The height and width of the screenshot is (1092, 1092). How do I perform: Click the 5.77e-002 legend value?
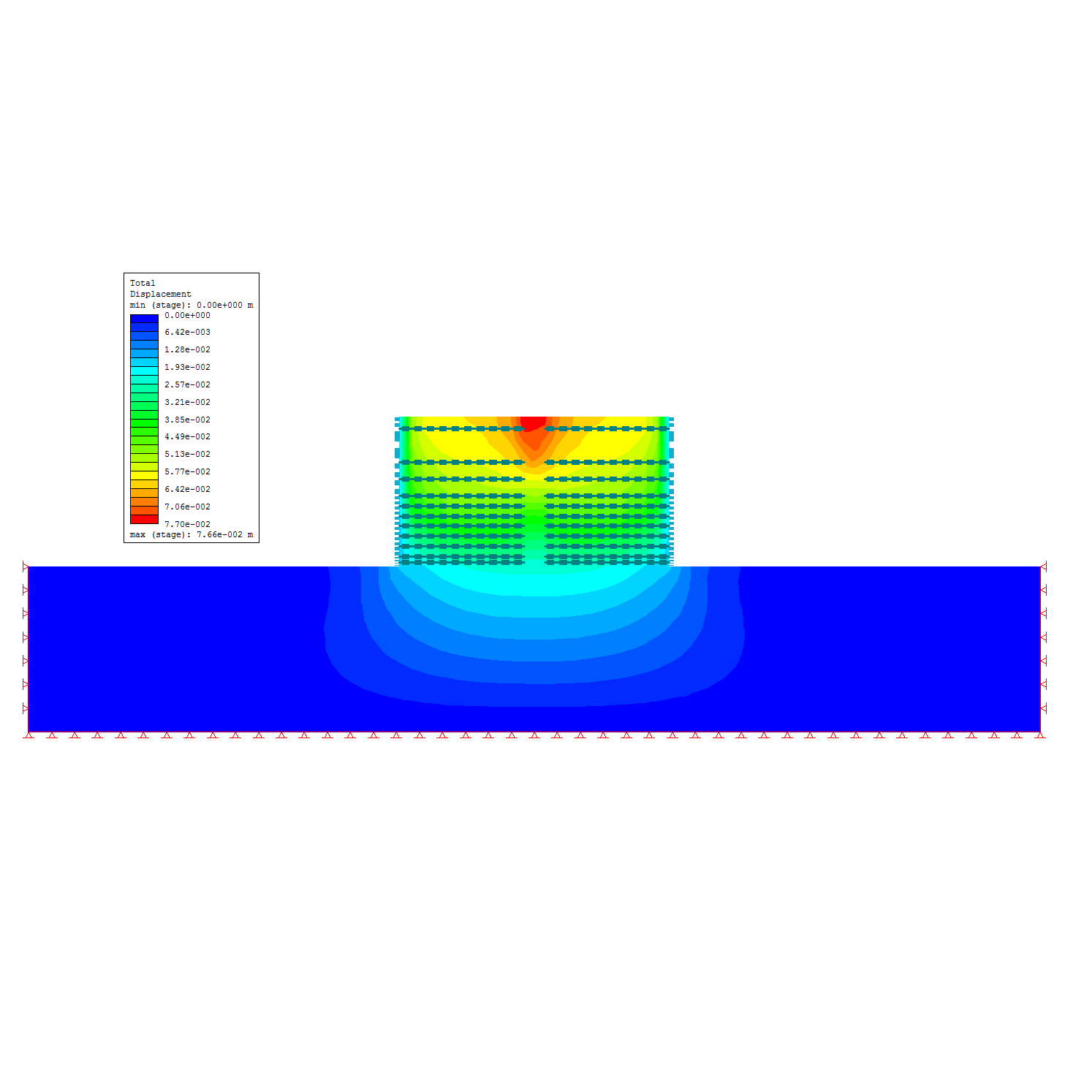[187, 471]
